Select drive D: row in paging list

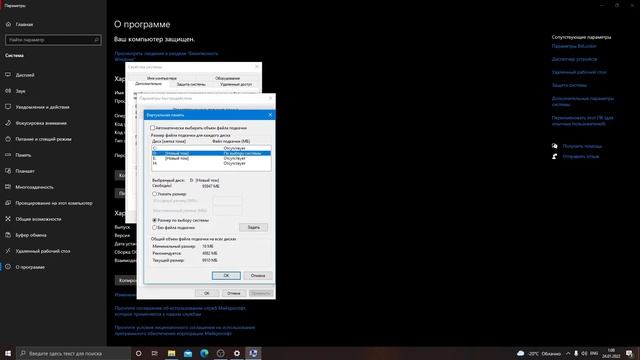pos(211,153)
